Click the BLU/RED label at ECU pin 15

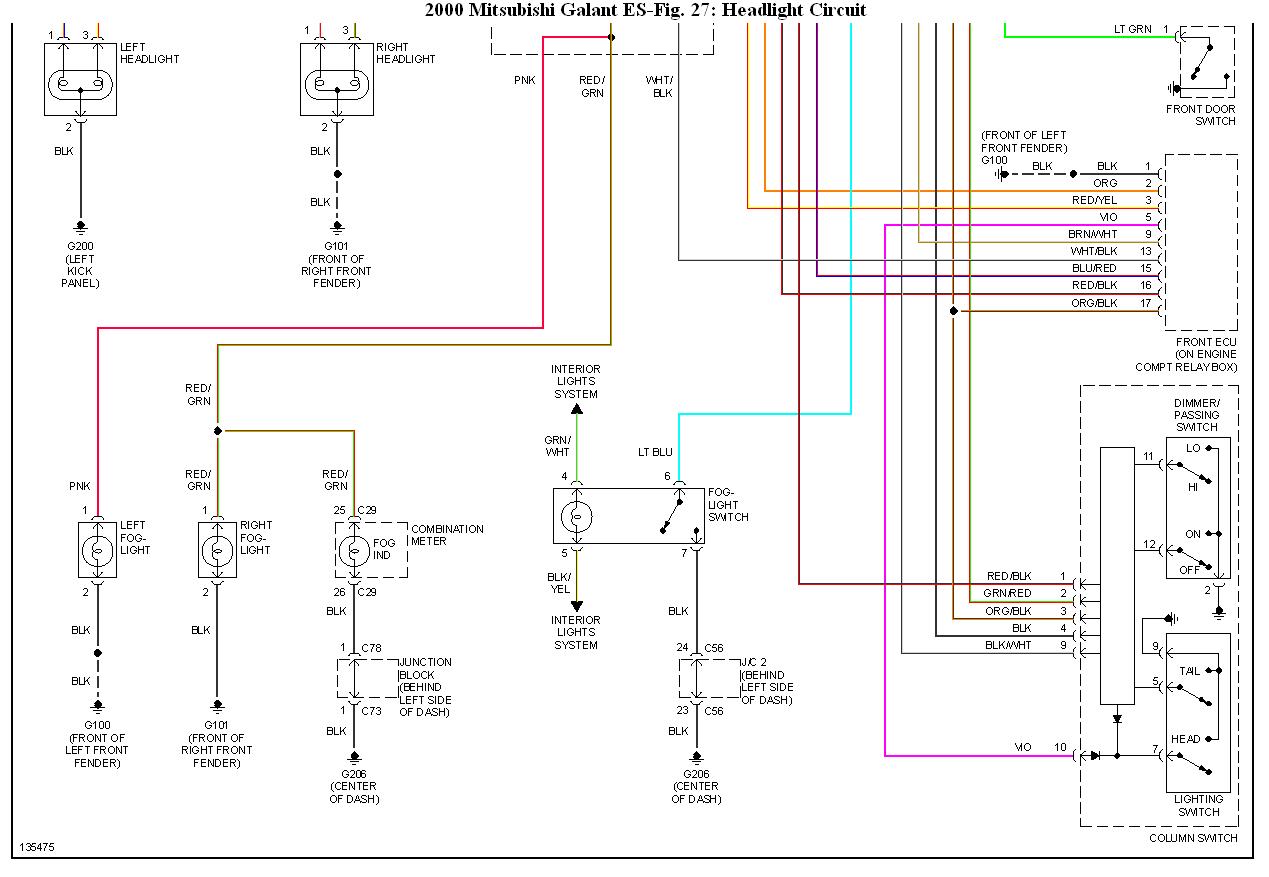point(1094,268)
